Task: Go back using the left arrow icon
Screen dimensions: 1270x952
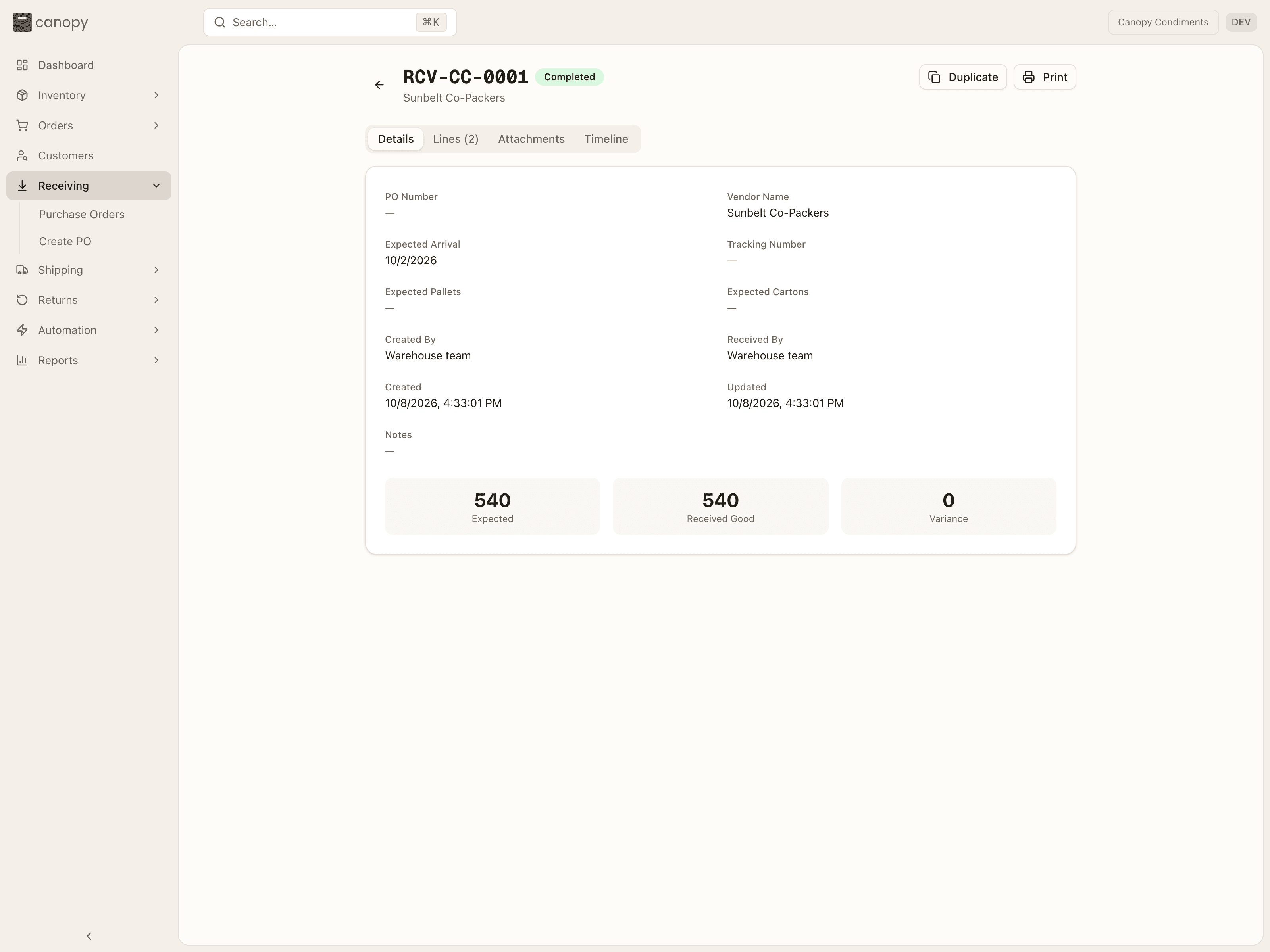Action: (379, 85)
